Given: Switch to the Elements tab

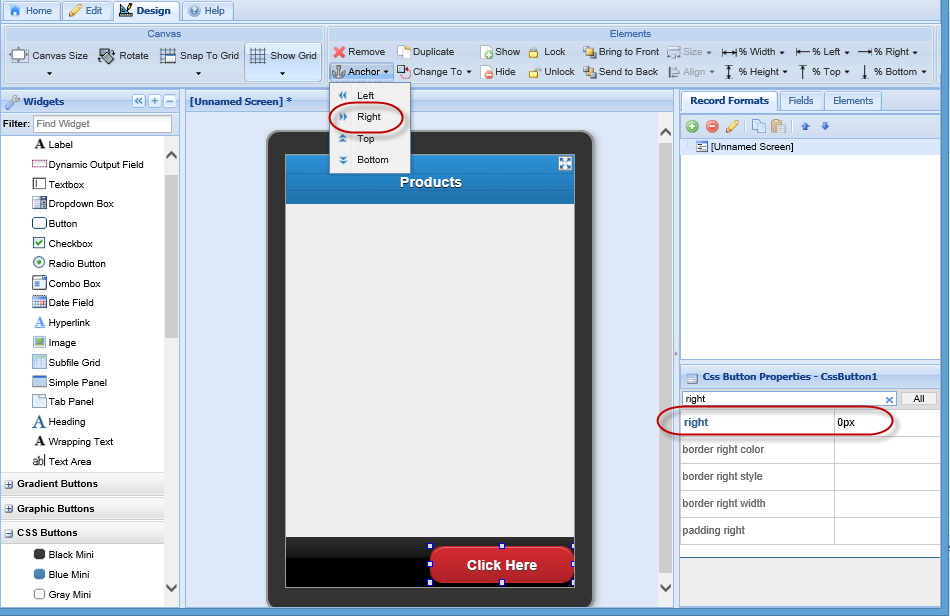Looking at the screenshot, I should click(852, 101).
